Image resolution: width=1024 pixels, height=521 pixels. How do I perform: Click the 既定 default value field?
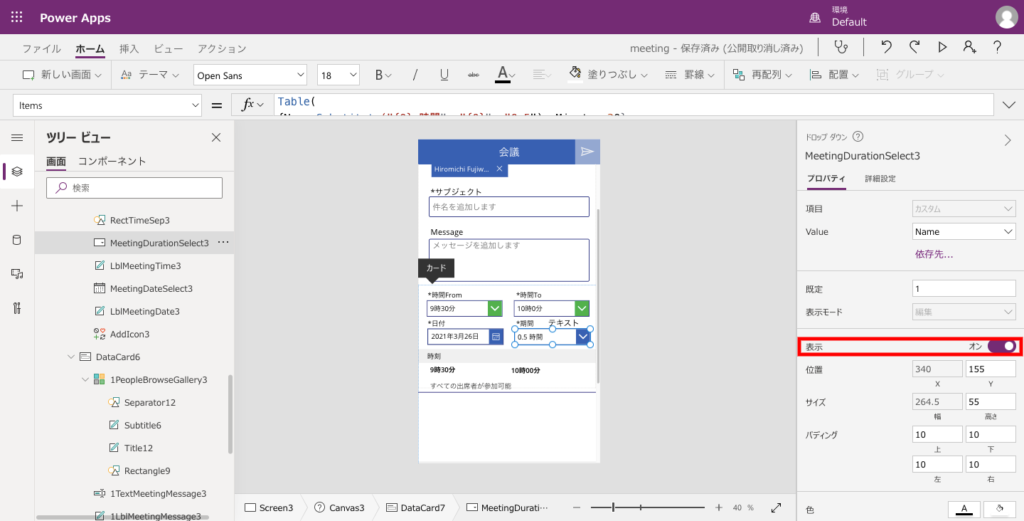[963, 289]
